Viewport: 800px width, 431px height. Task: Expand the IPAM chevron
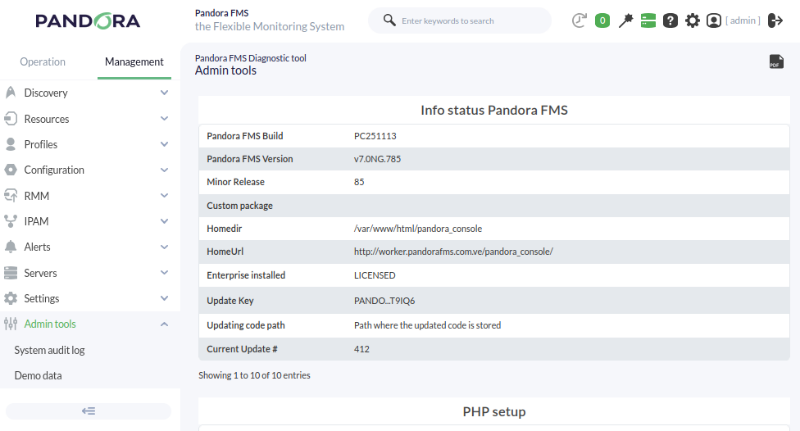164,221
